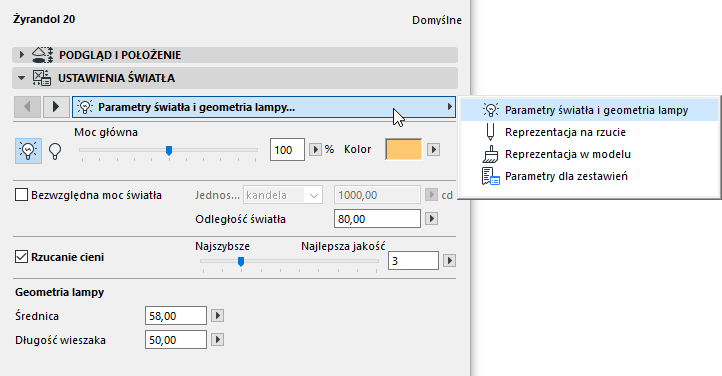Select Reprezentacja na rzucie menu entry
The width and height of the screenshot is (722, 376).
589,132
